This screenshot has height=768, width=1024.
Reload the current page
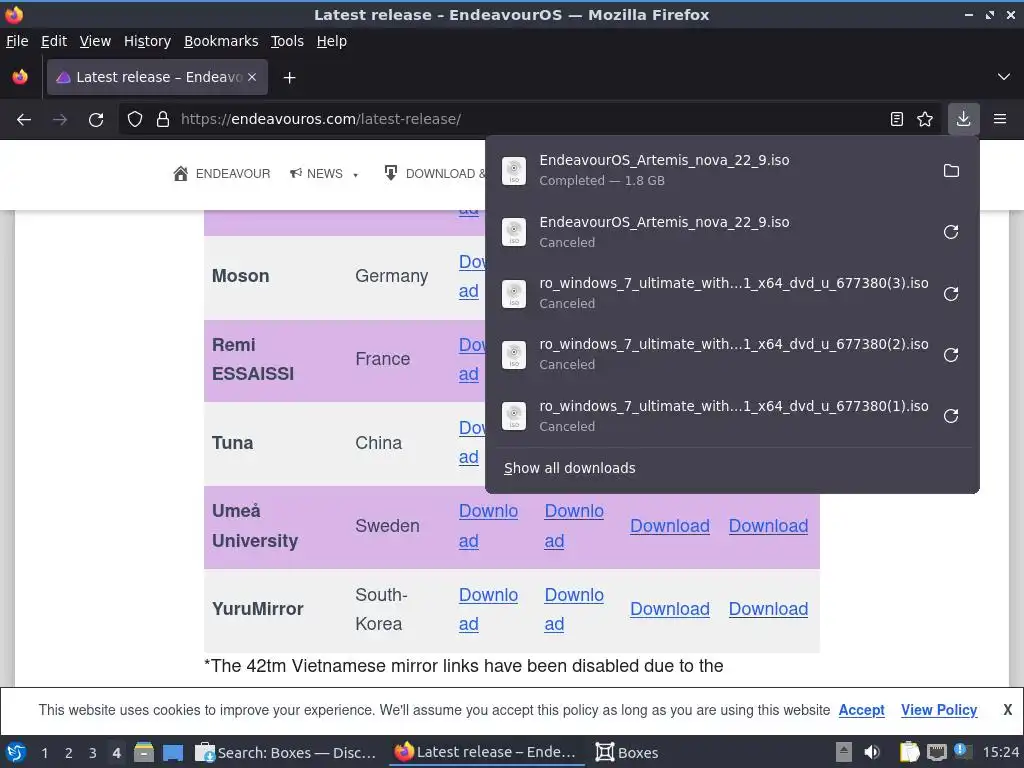[x=96, y=120]
